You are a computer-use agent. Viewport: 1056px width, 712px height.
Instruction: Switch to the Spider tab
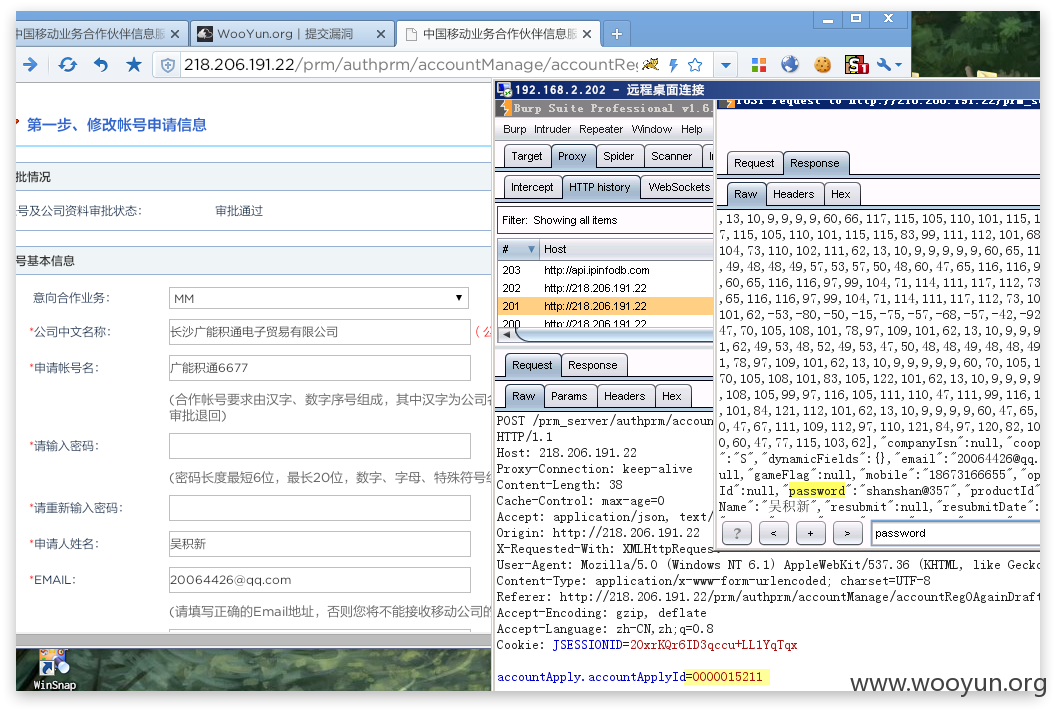[618, 156]
